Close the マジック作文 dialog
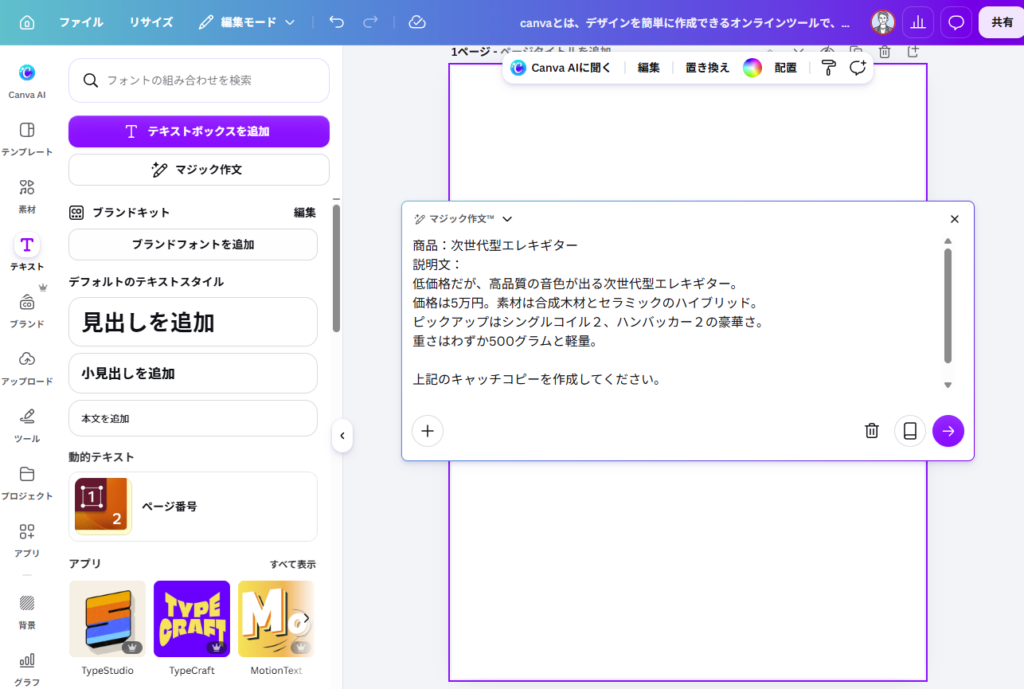Viewport: 1024px width, 689px height. (x=954, y=219)
